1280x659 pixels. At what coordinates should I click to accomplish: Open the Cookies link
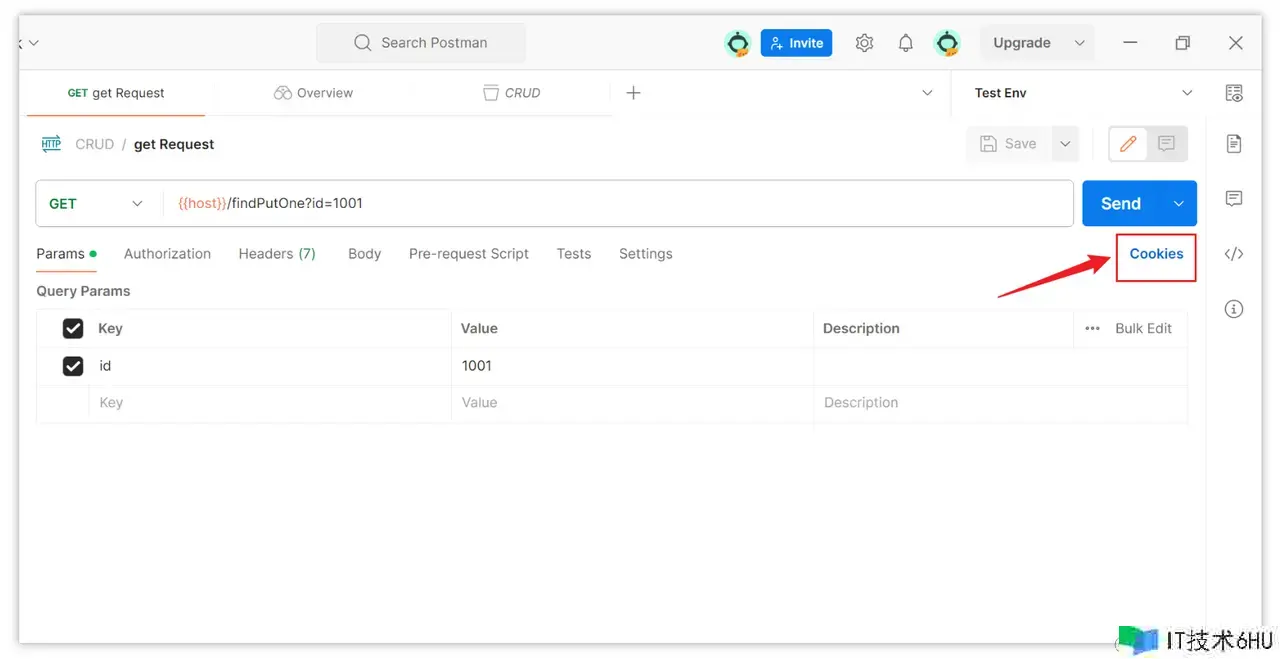[x=1156, y=254]
